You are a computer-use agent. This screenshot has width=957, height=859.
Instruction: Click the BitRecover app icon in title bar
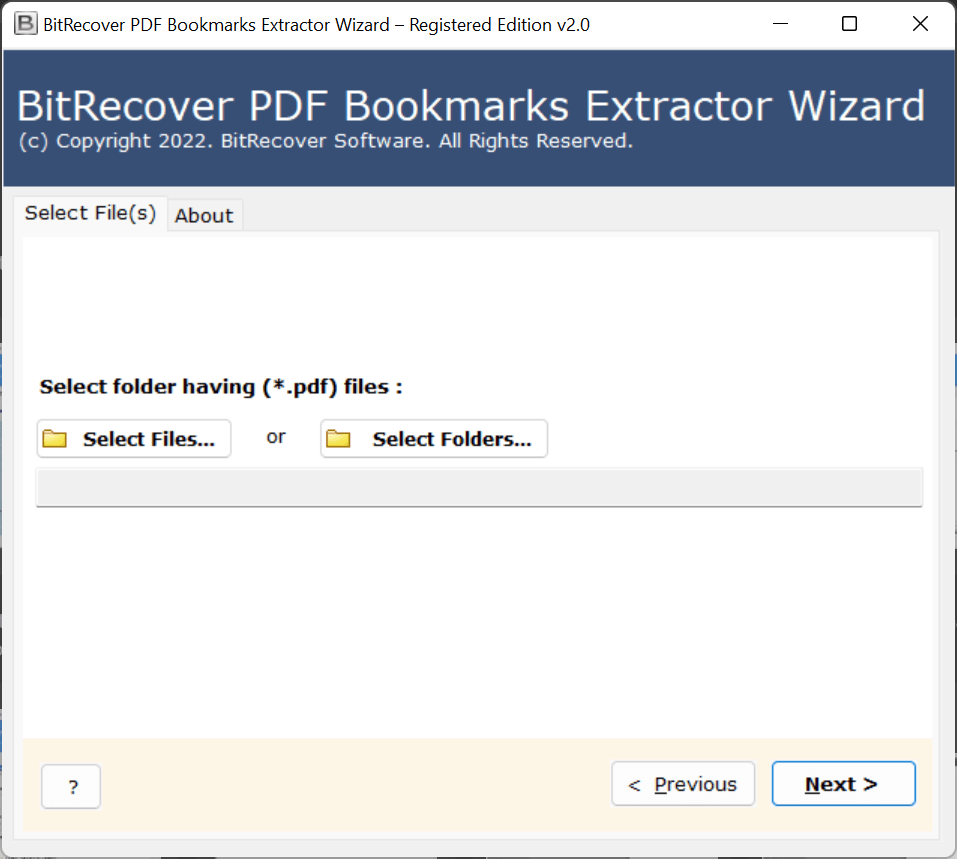tap(25, 24)
